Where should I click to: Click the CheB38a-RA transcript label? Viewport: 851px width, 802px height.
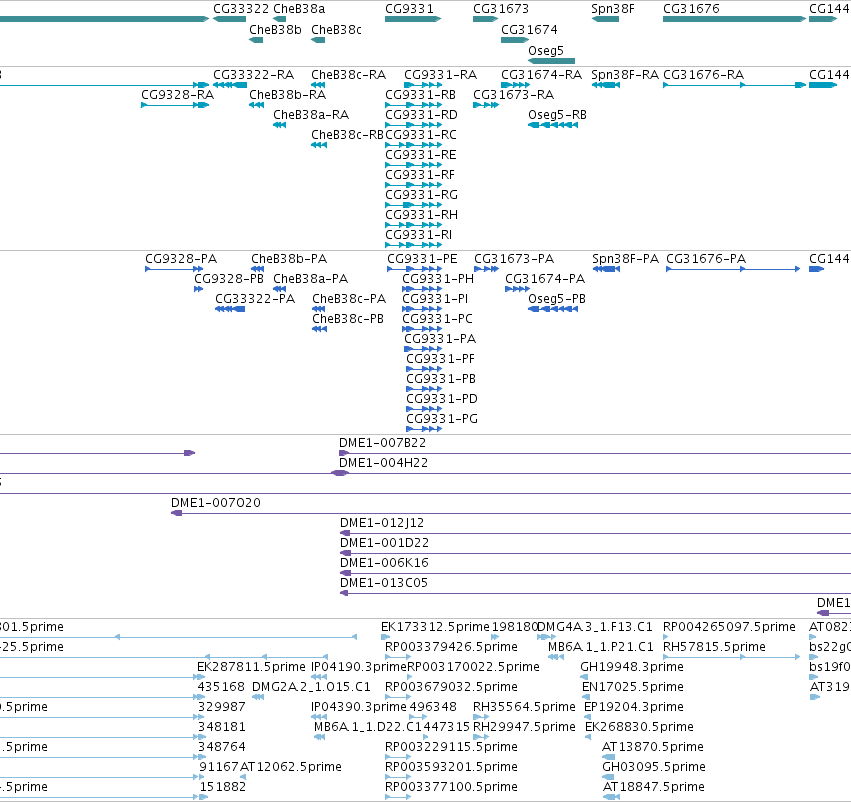pos(311,115)
